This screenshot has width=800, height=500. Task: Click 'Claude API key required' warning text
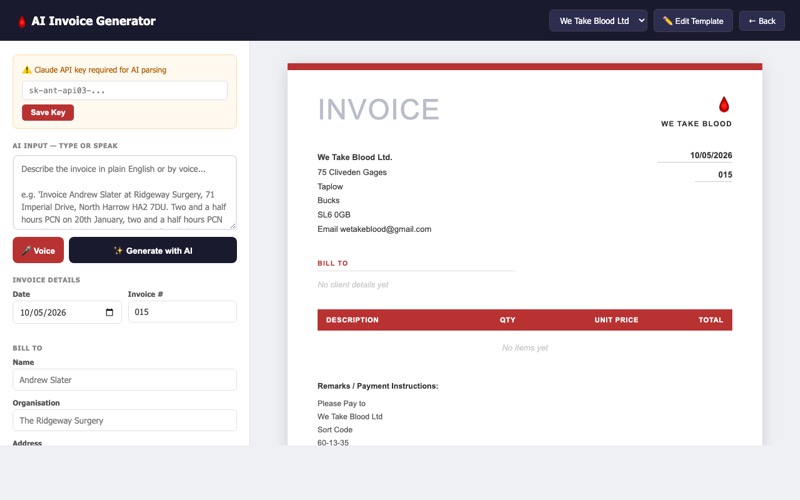100,70
